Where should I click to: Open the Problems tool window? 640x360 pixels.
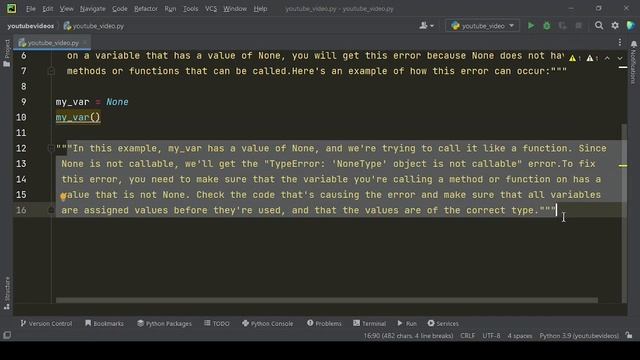324,323
